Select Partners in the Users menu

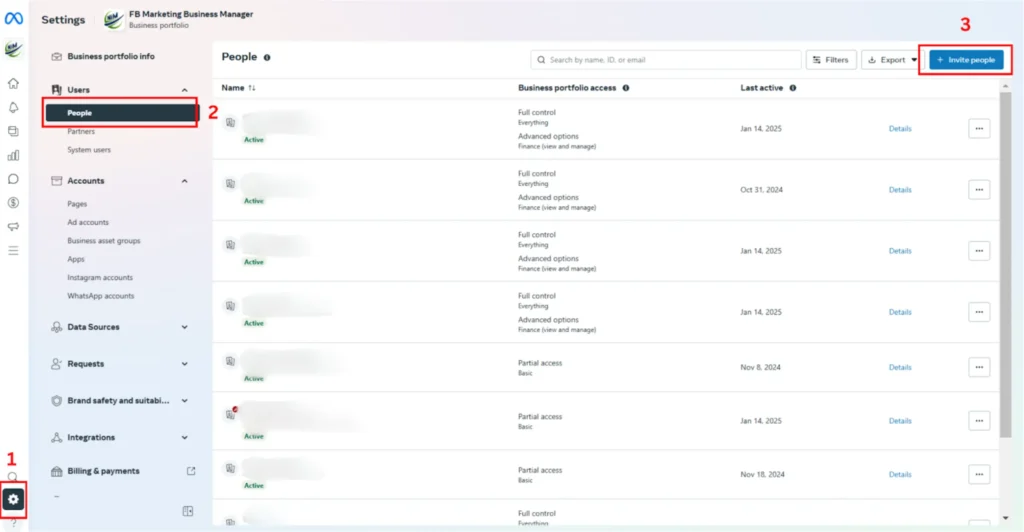(81, 131)
